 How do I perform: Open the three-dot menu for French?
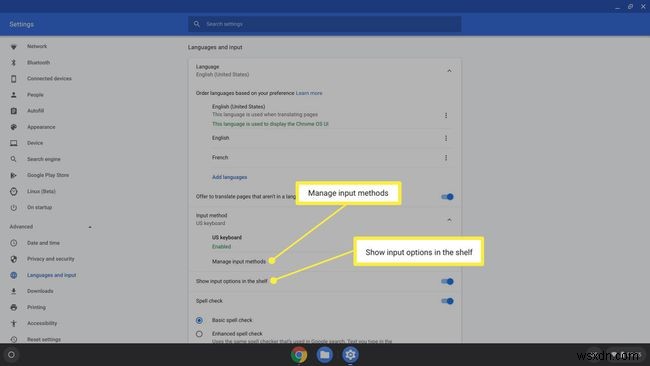coord(446,158)
